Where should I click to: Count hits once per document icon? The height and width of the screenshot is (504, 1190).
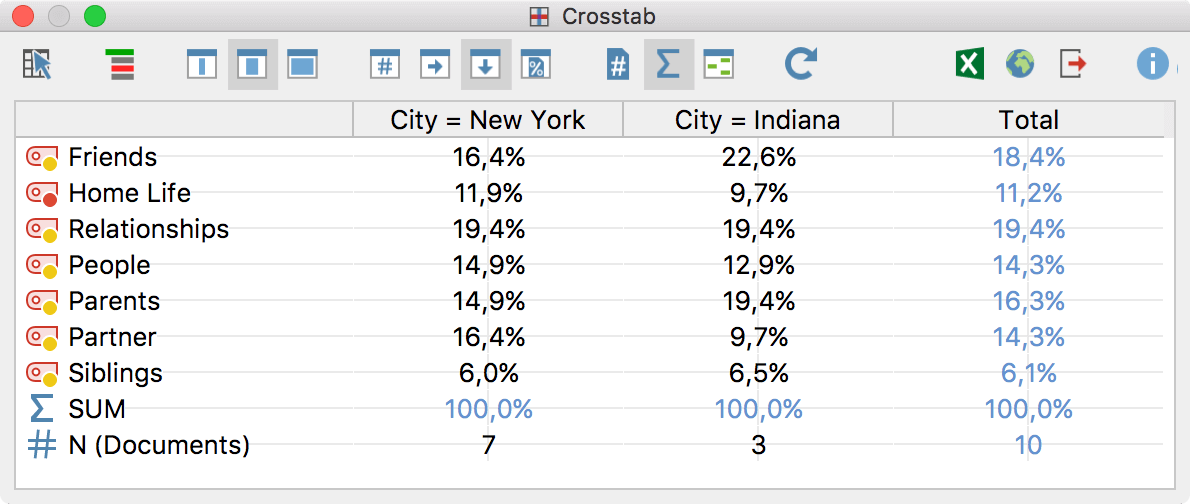(x=619, y=65)
